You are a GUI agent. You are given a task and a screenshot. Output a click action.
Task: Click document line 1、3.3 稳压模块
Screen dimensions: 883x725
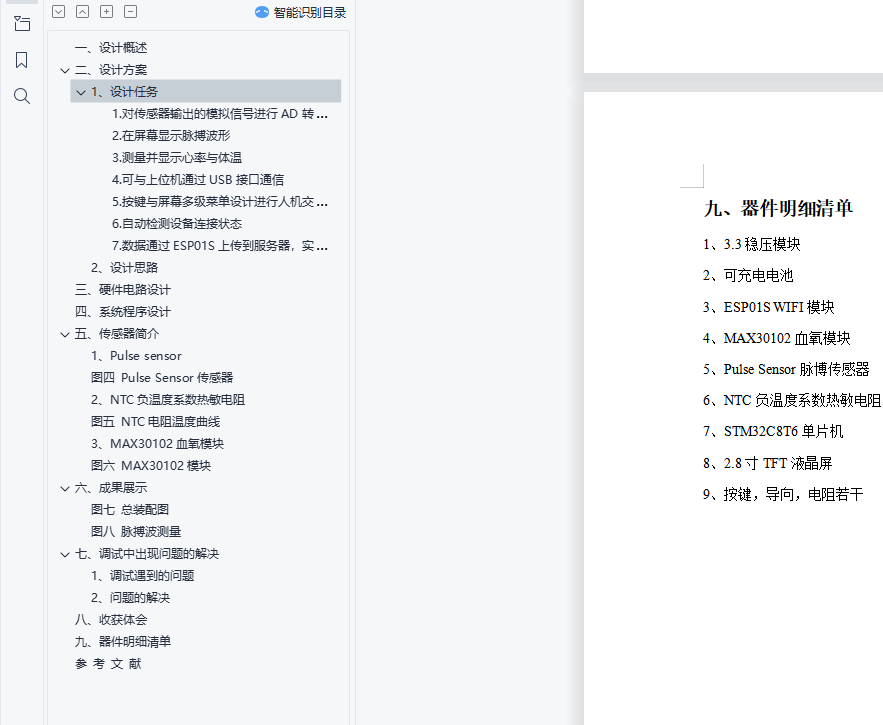[x=752, y=244]
